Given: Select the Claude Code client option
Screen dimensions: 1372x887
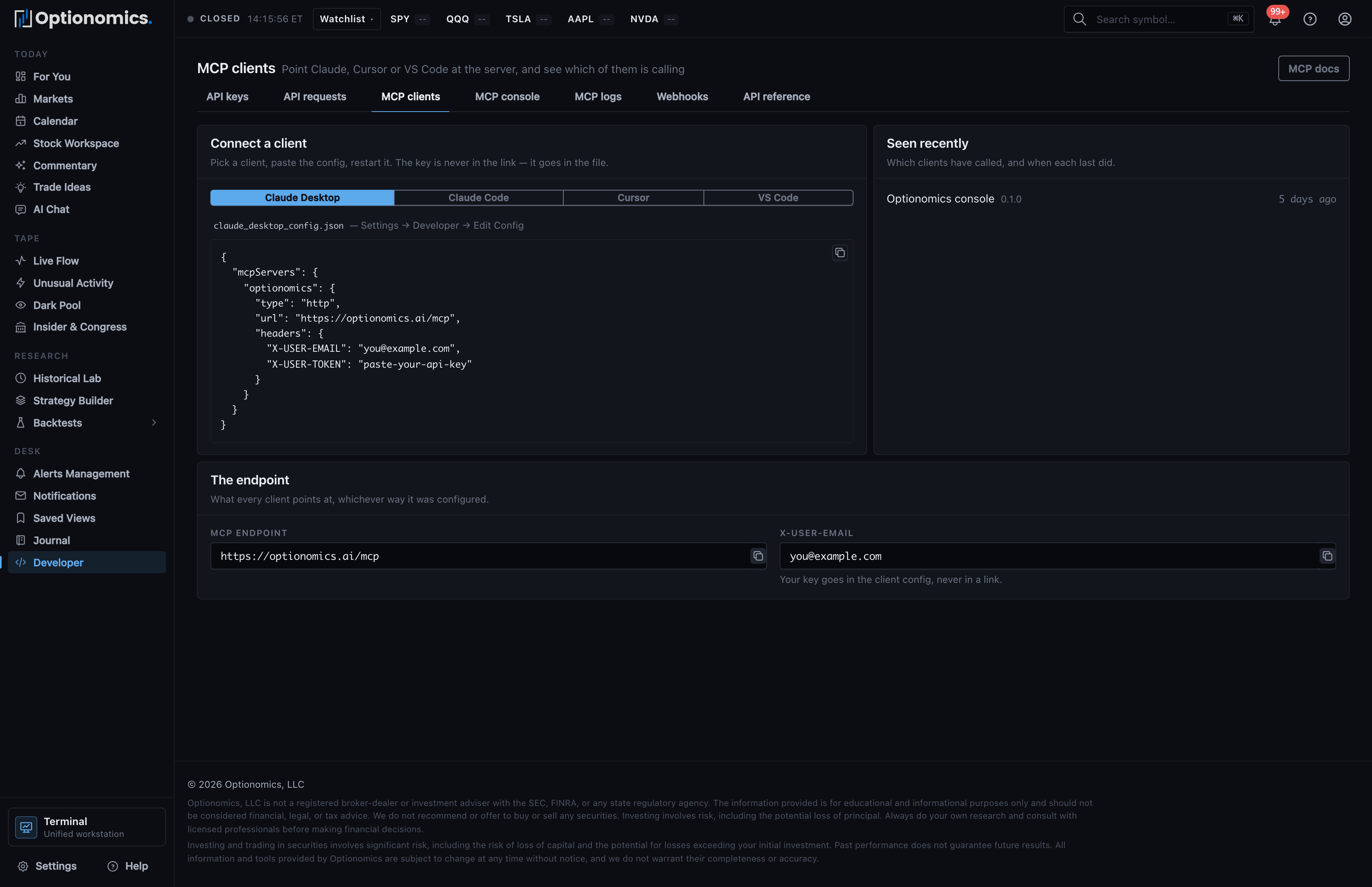Looking at the screenshot, I should coord(478,198).
